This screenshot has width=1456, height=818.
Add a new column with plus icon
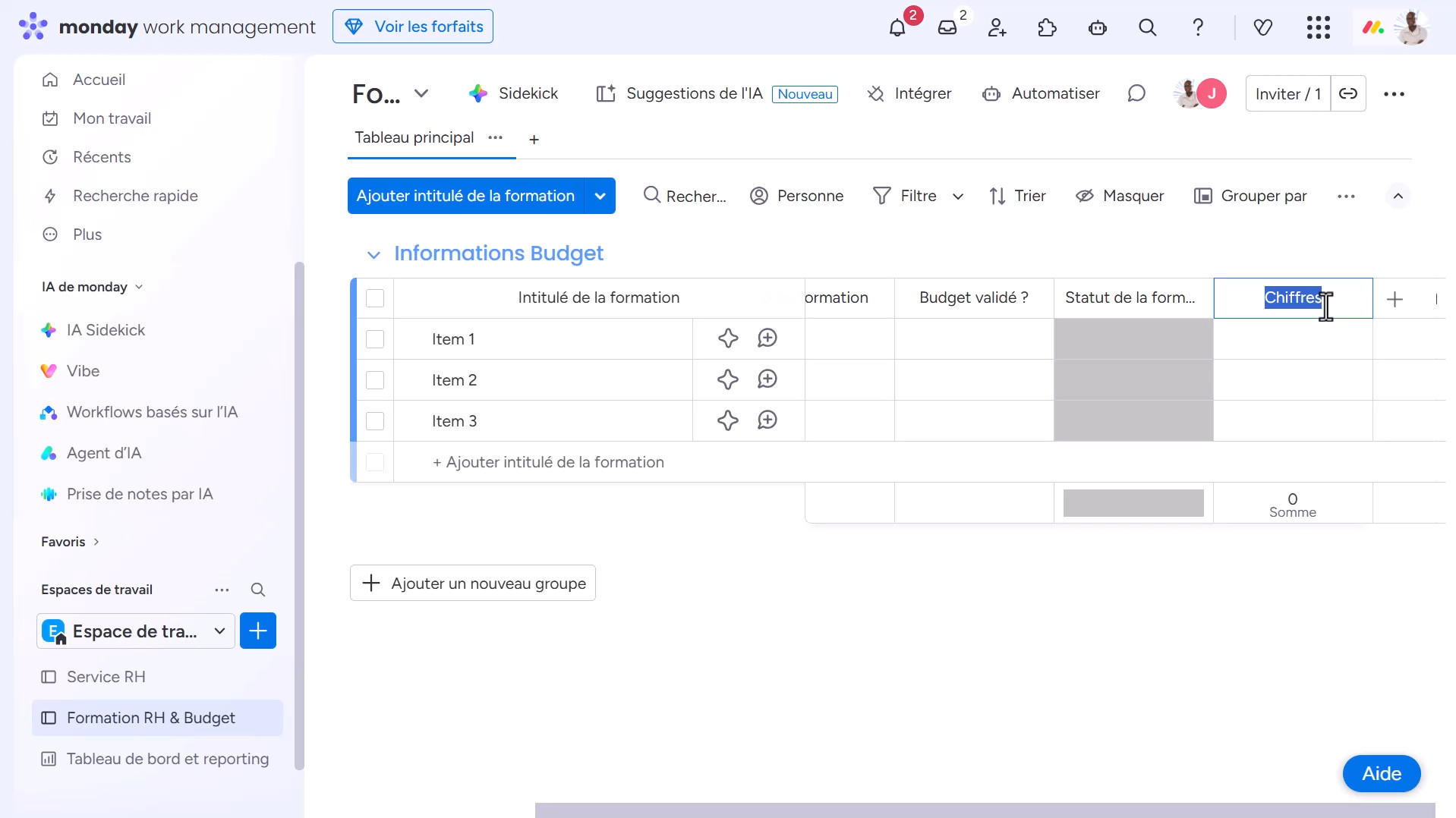(x=1395, y=299)
